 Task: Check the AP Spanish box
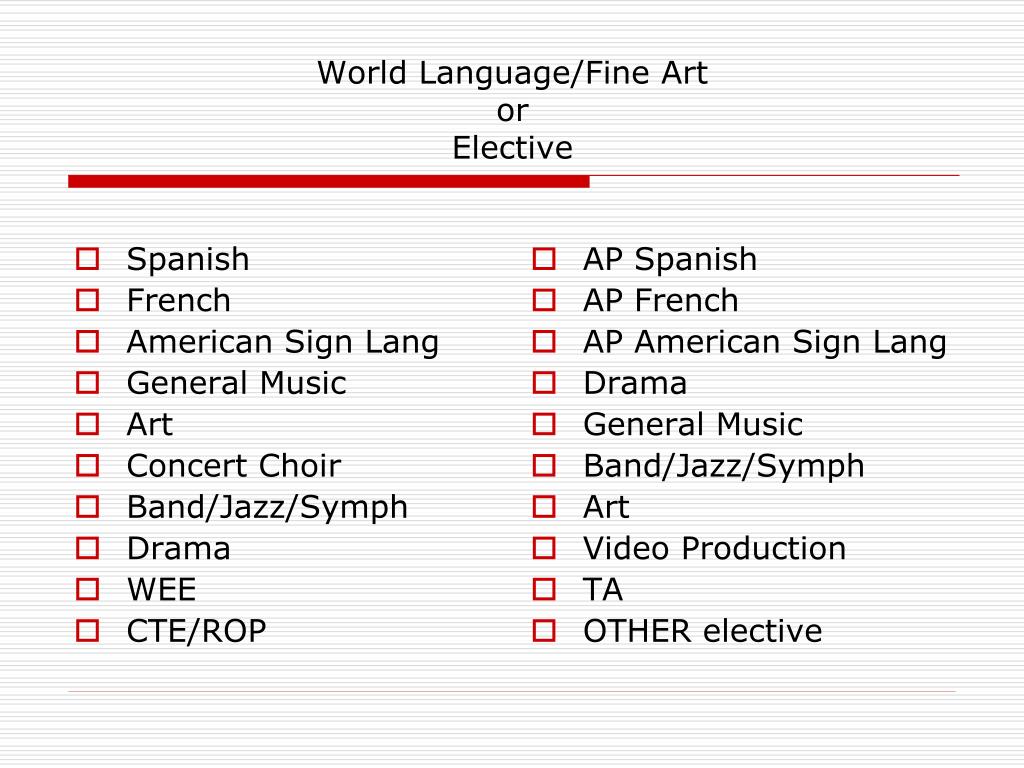(544, 259)
